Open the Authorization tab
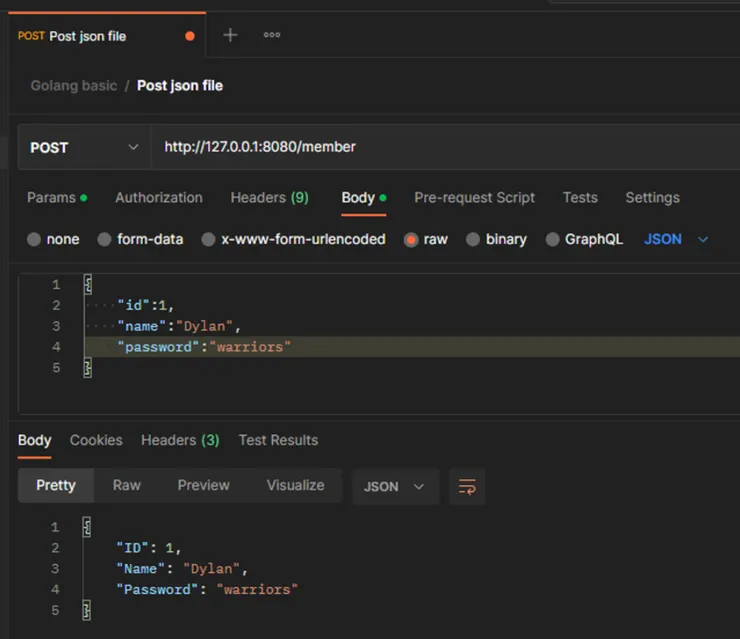This screenshot has height=639, width=740. (158, 198)
